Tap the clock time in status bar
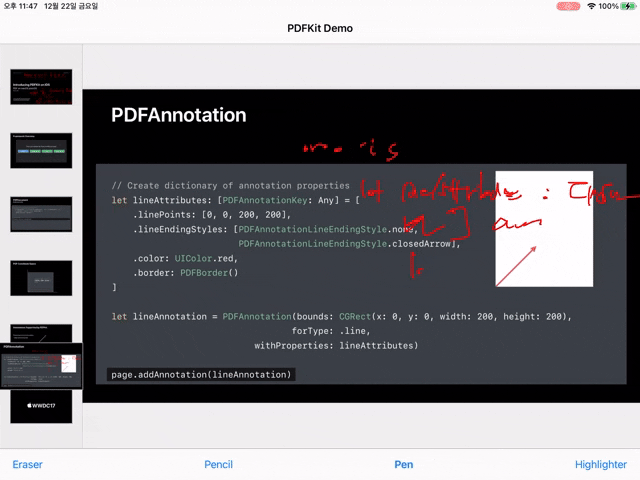The width and height of the screenshot is (640, 480). tap(20, 6)
